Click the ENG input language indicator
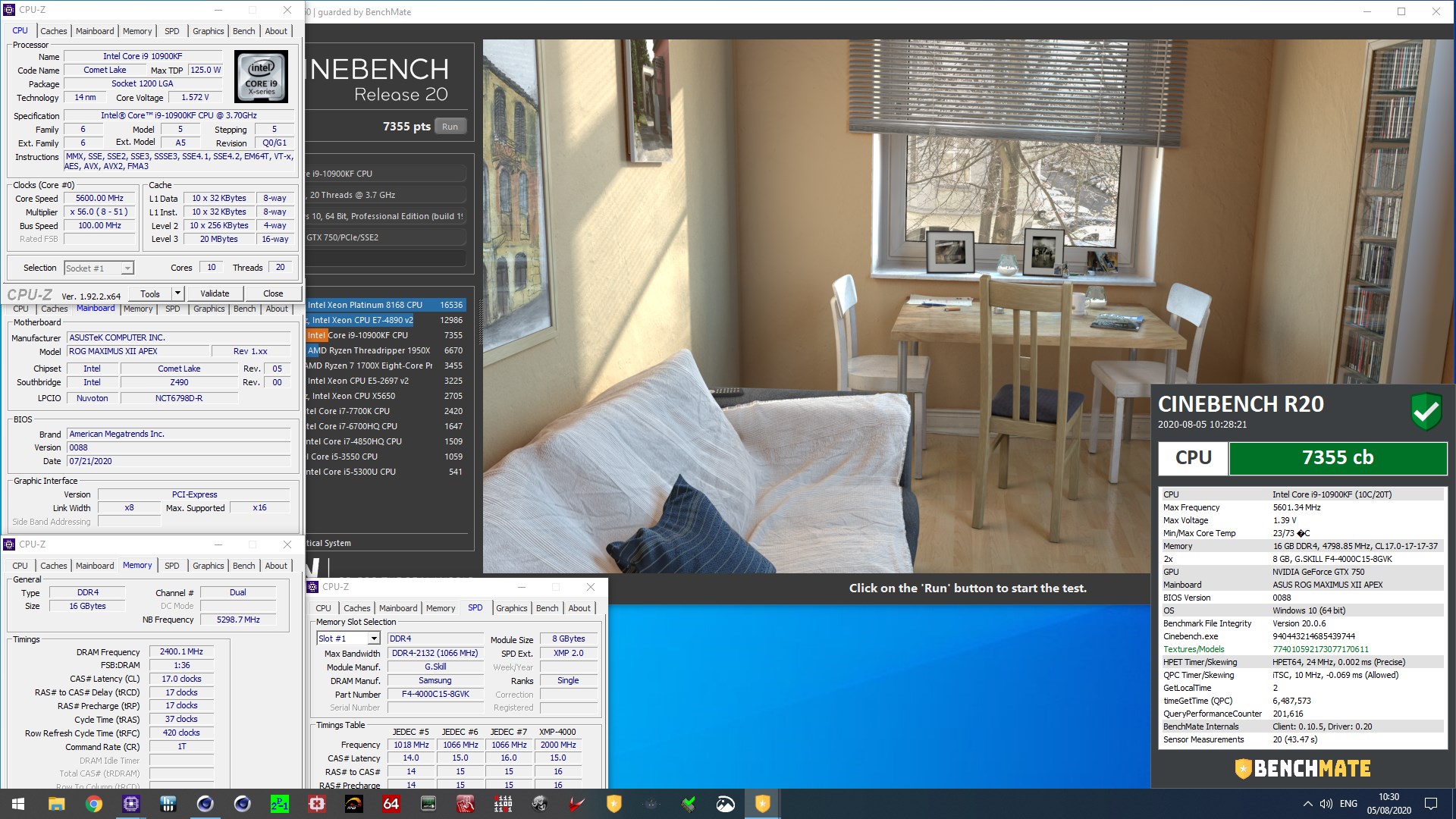Viewport: 1456px width, 819px height. 1348,804
